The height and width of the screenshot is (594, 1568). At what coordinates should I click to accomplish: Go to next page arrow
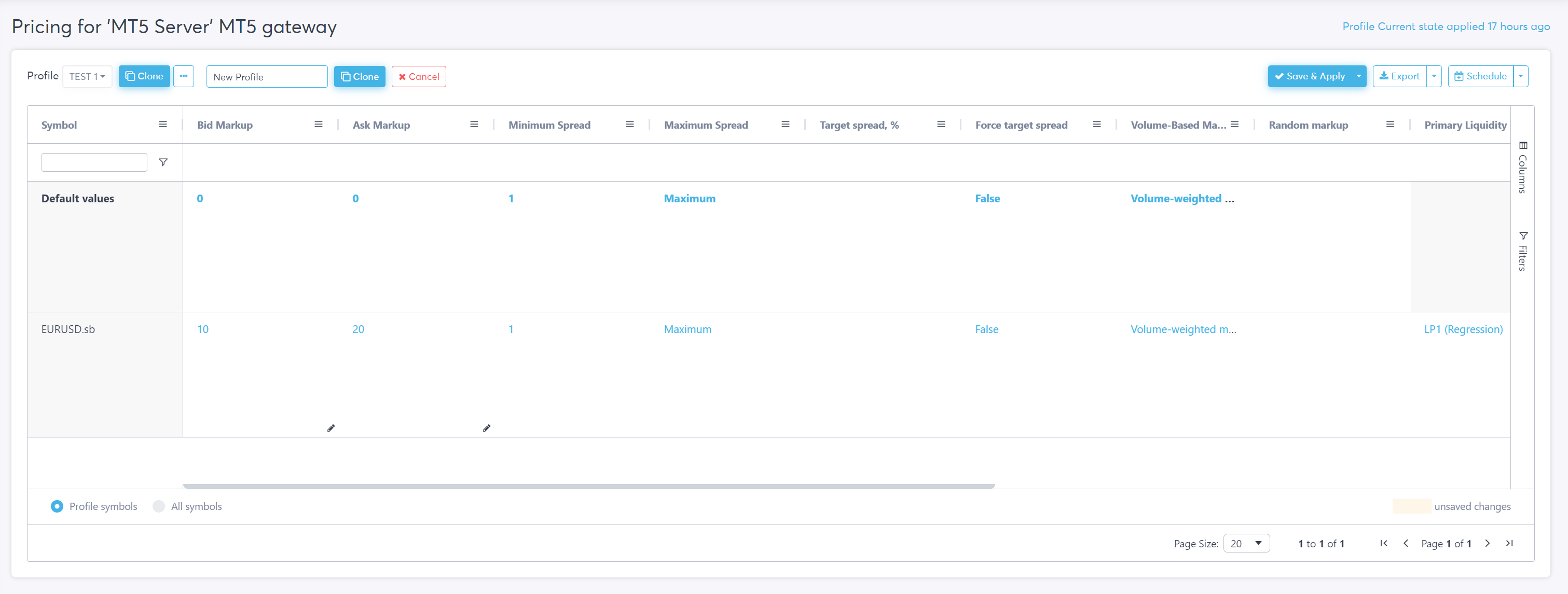pyautogui.click(x=1487, y=544)
